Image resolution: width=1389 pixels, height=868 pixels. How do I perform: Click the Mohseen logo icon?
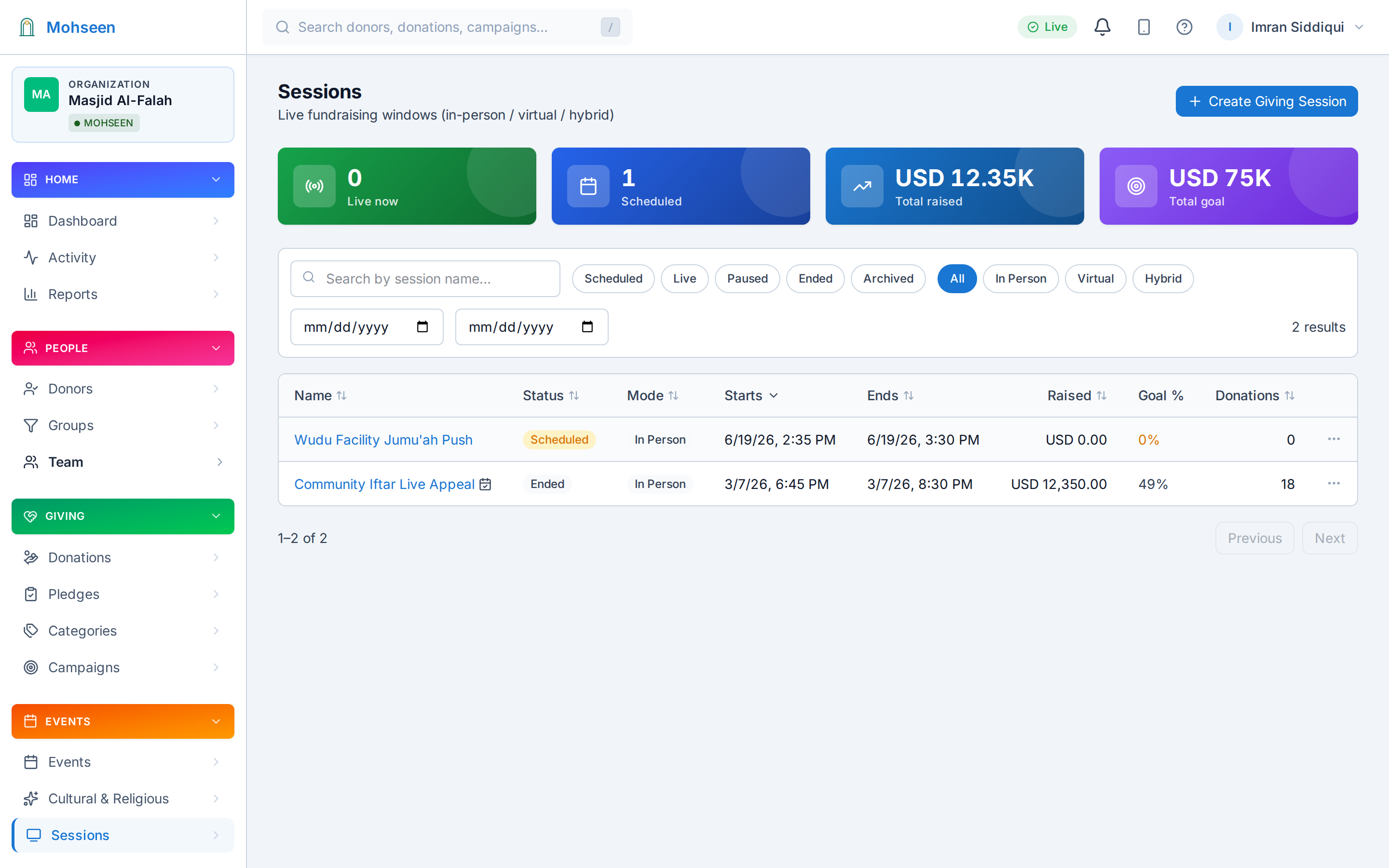click(27, 27)
